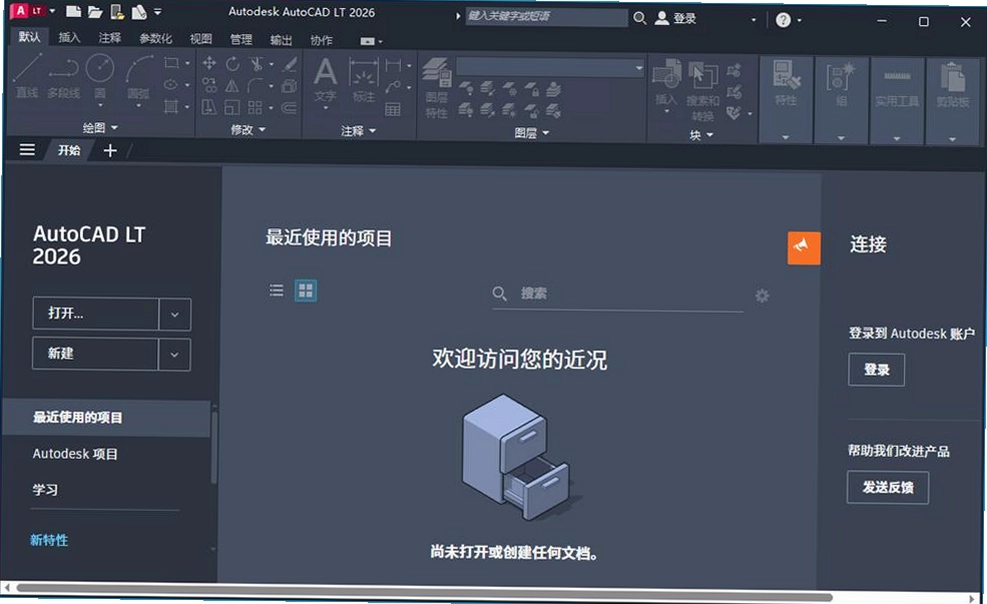Open the hamburger menu beside 开始 tab
Image resolution: width=987 pixels, height=604 pixels.
(27, 150)
